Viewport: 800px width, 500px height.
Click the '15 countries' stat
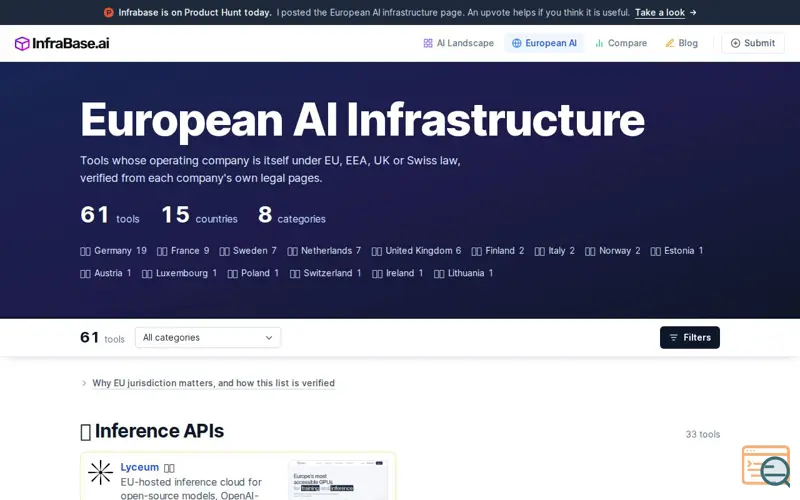199,215
